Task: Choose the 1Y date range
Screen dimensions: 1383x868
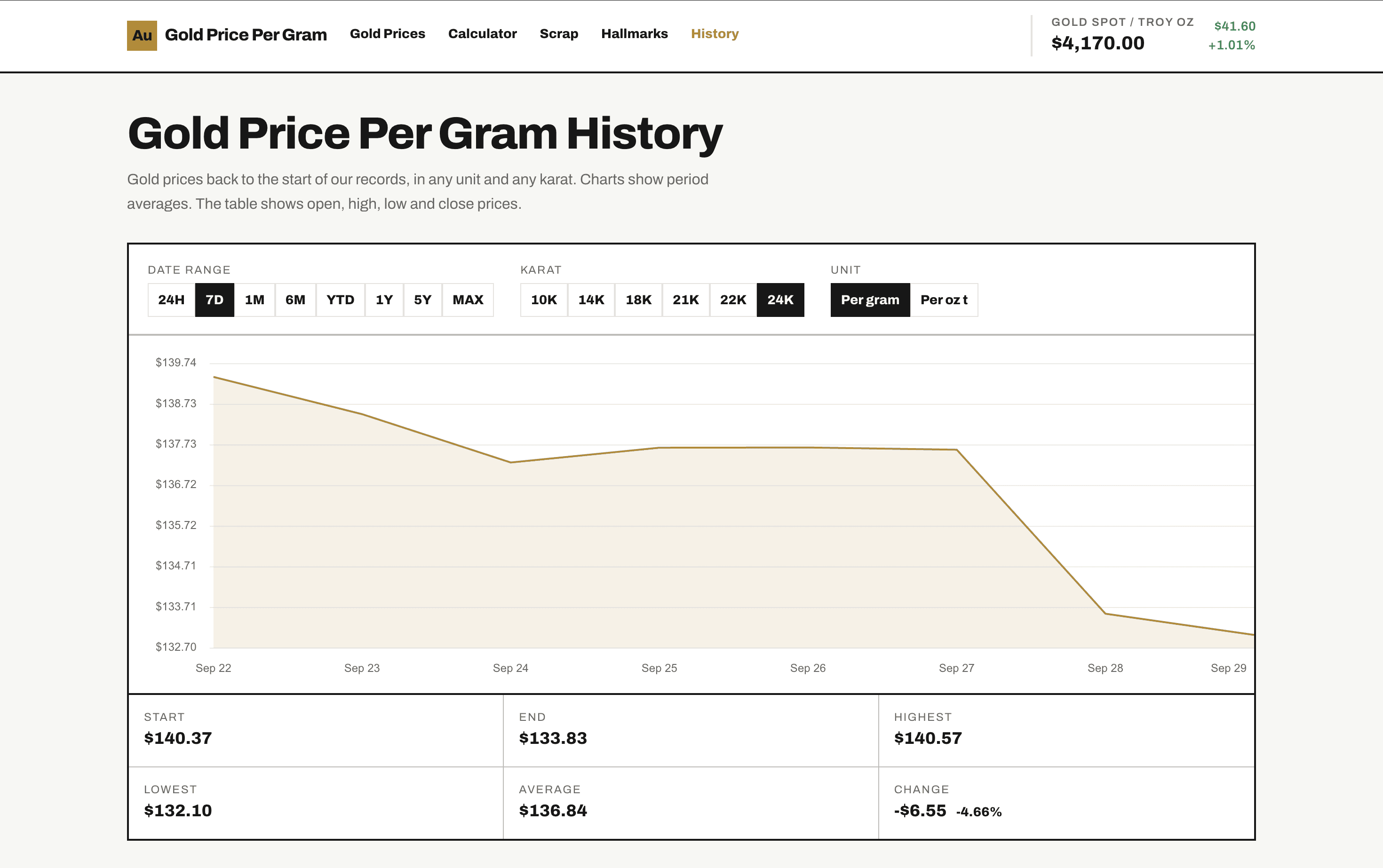Action: click(384, 300)
